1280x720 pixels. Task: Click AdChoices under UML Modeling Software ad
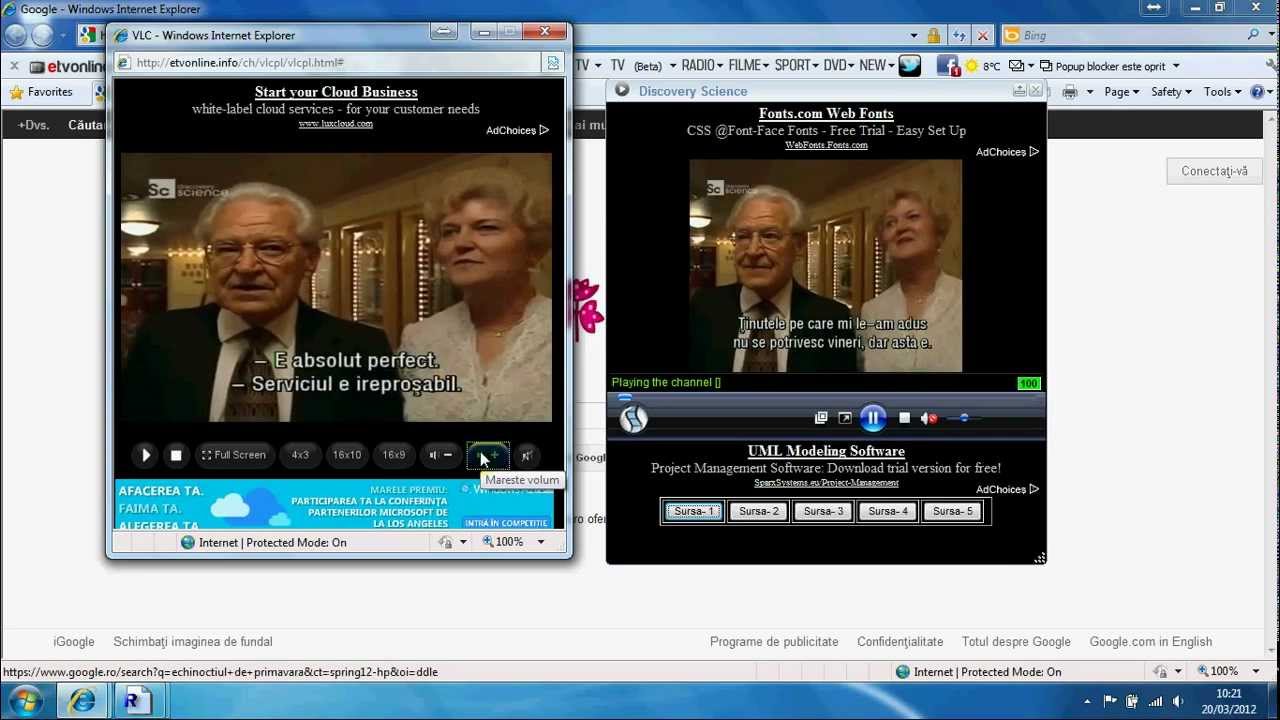[x=1007, y=489]
